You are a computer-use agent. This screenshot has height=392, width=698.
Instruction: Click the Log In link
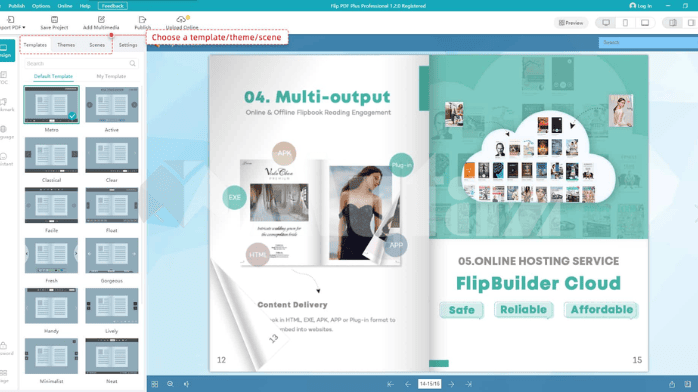641,6
